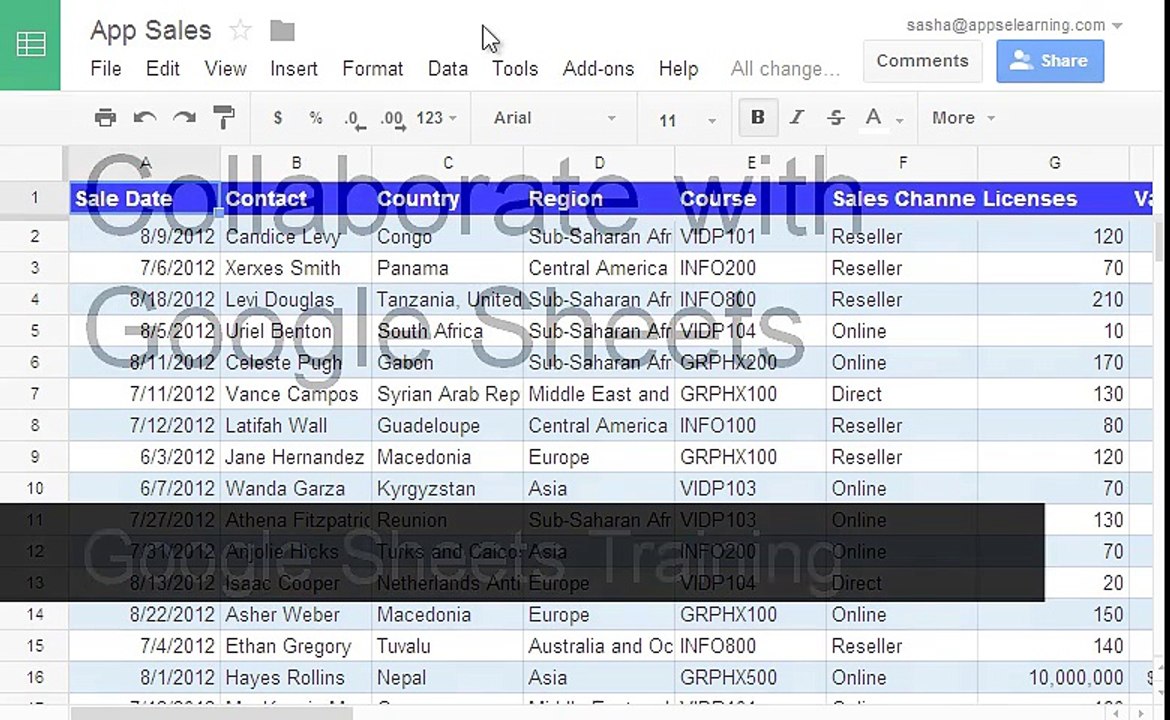Format selection as currency
The width and height of the screenshot is (1170, 720).
pyautogui.click(x=278, y=118)
